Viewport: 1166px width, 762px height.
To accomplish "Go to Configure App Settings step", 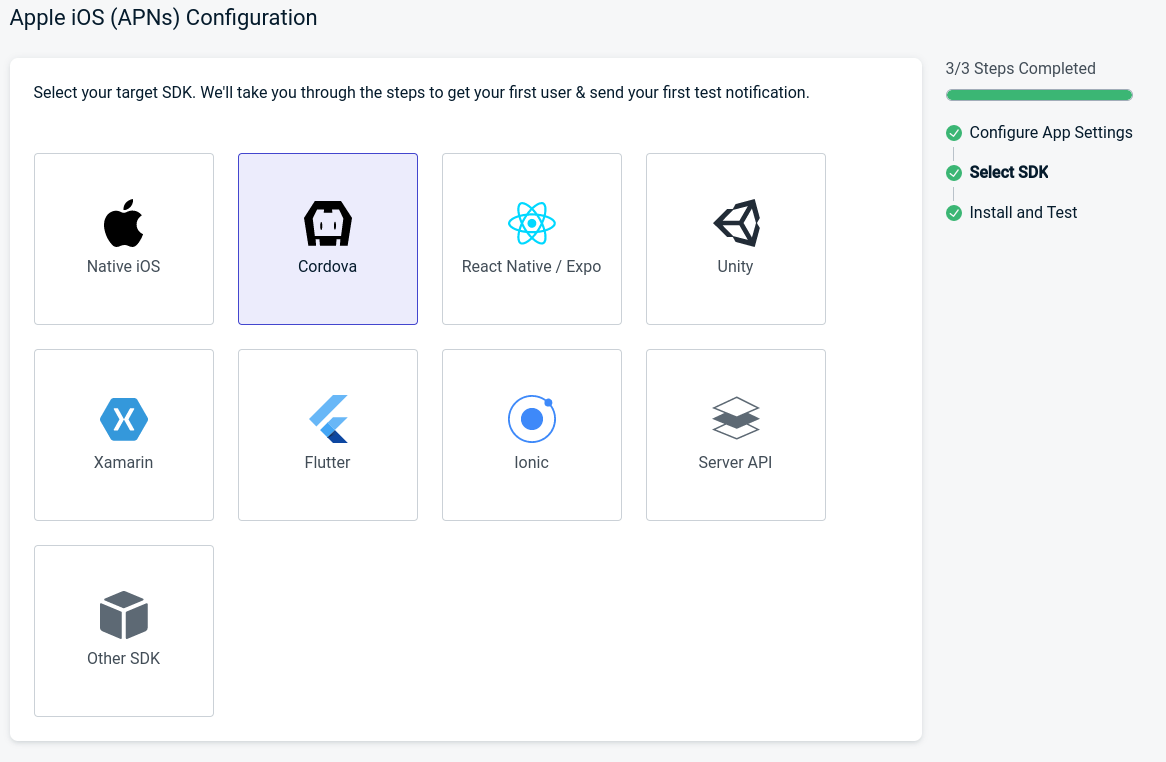I will 1050,133.
